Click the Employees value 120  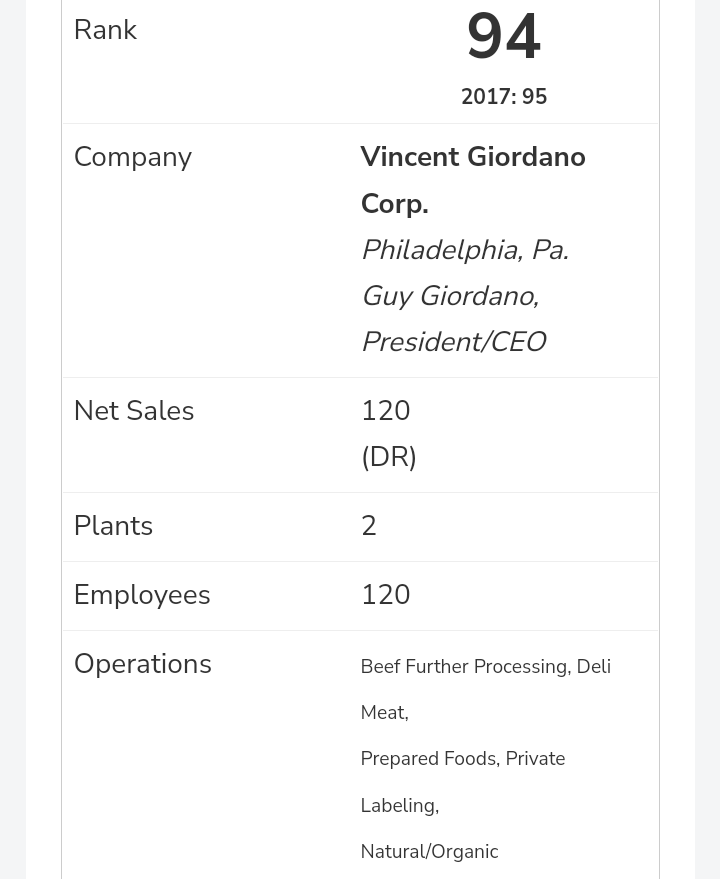385,595
